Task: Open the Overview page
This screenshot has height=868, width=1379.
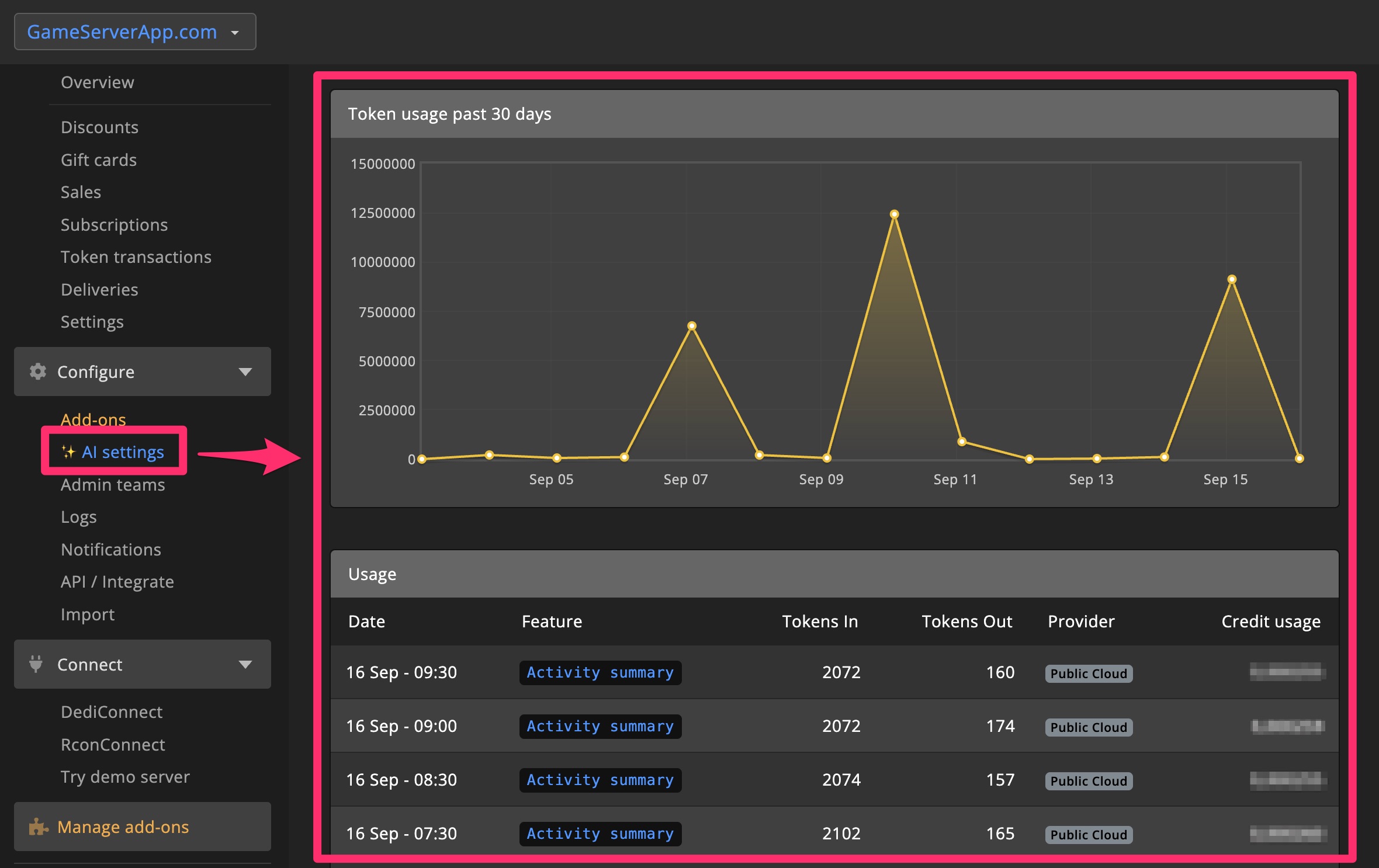Action: pos(98,82)
